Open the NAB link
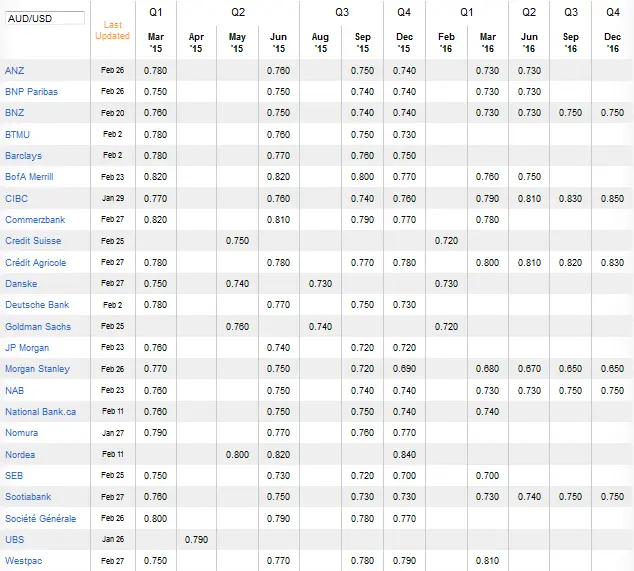The height and width of the screenshot is (571, 634). coord(15,390)
